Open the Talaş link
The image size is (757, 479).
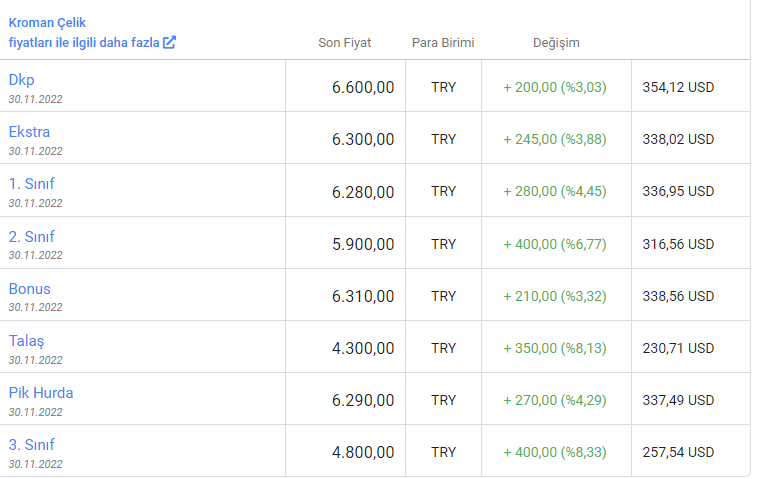[x=27, y=341]
